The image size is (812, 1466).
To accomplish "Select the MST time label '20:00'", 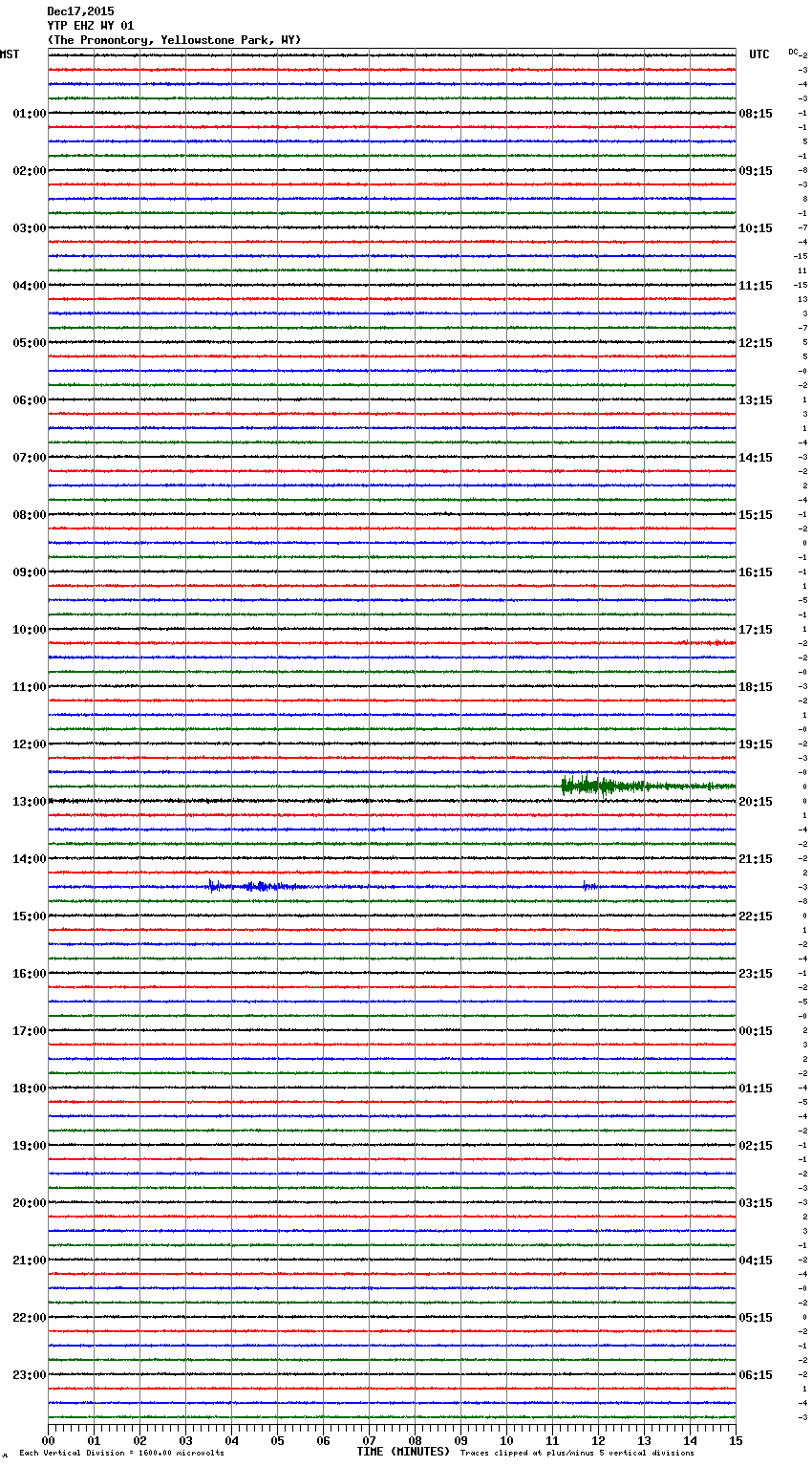I will tap(30, 1203).
